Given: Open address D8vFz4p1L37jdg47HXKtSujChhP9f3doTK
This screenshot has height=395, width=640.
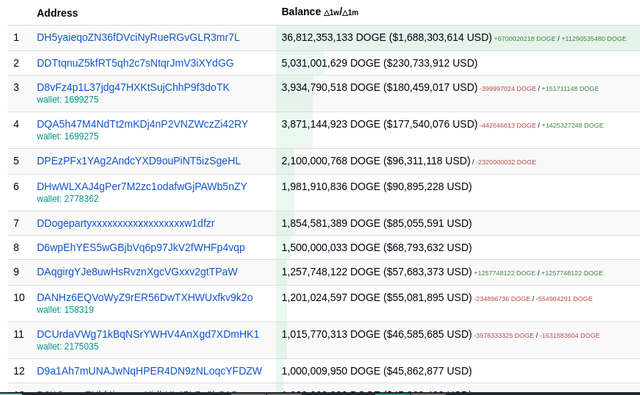Looking at the screenshot, I should pyautogui.click(x=133, y=87).
